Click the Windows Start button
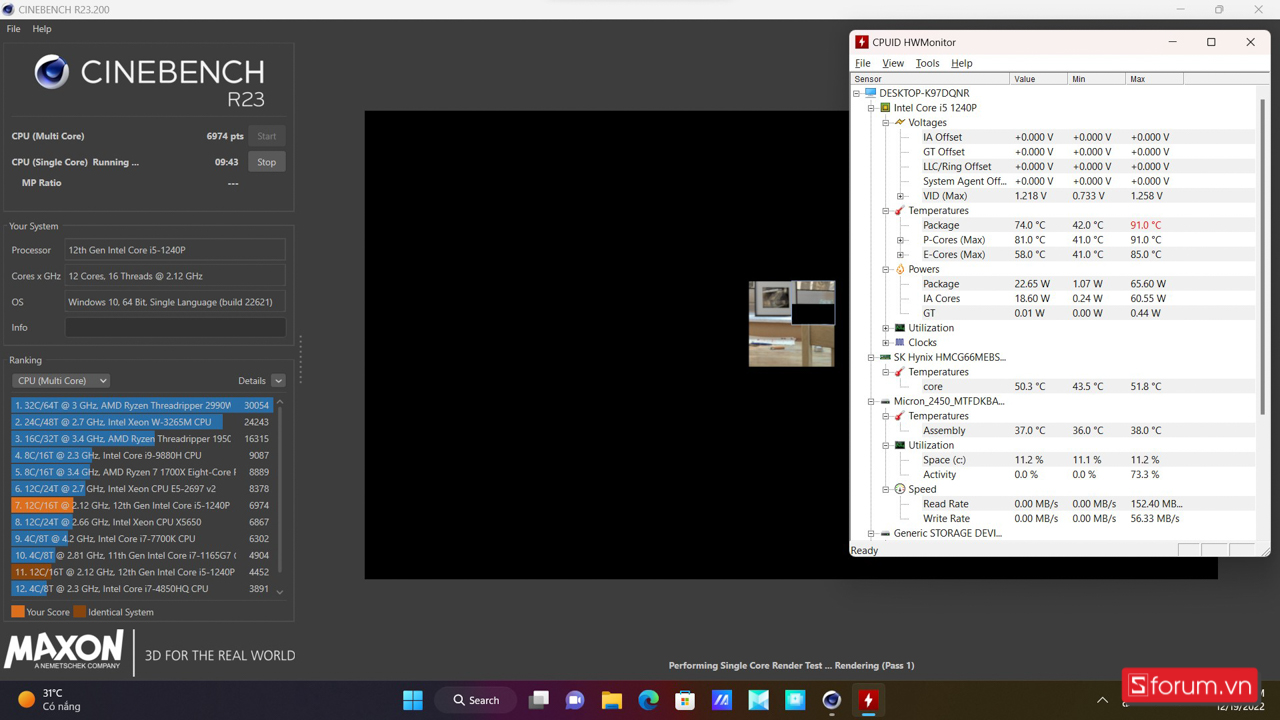 pyautogui.click(x=412, y=700)
